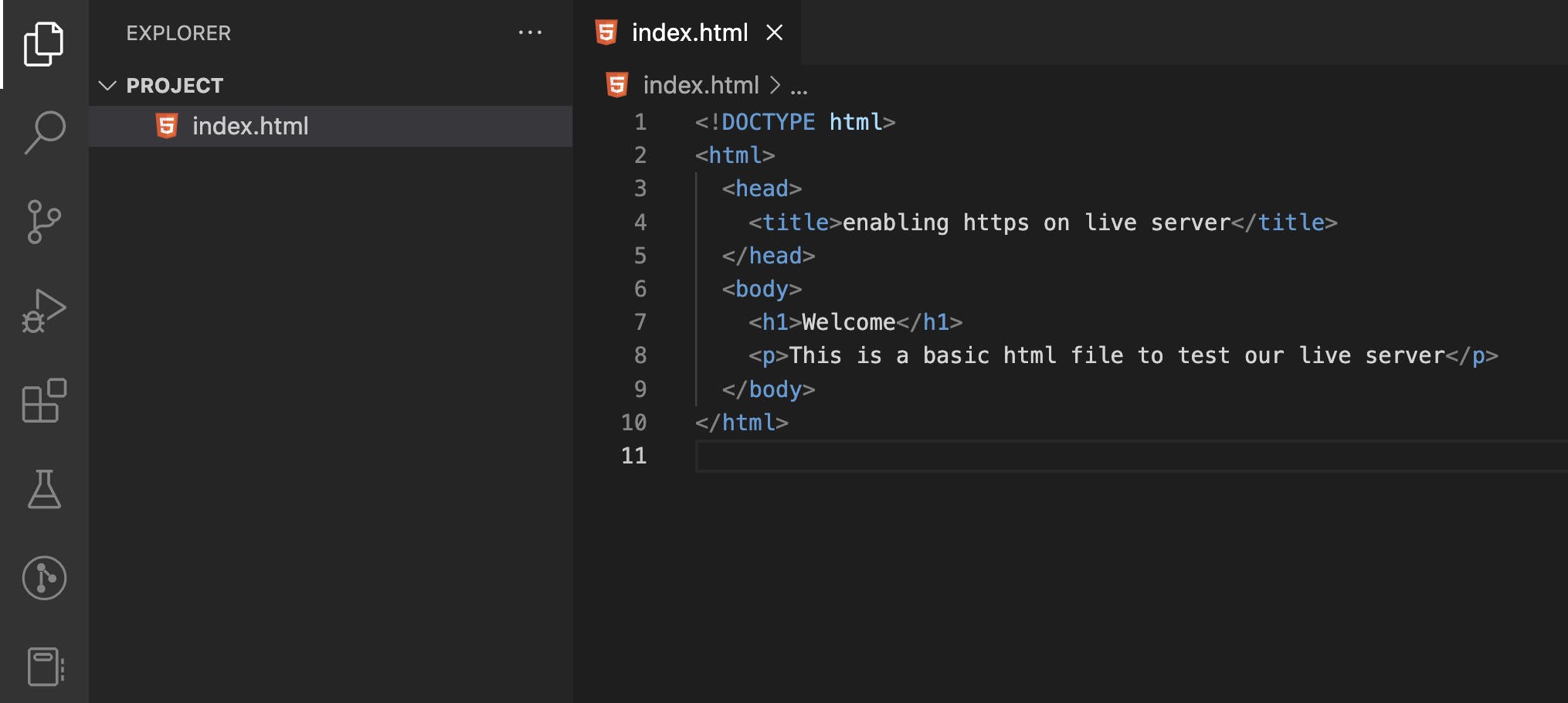Open the Run and Debug view icon
This screenshot has width=1568, height=703.
[44, 311]
